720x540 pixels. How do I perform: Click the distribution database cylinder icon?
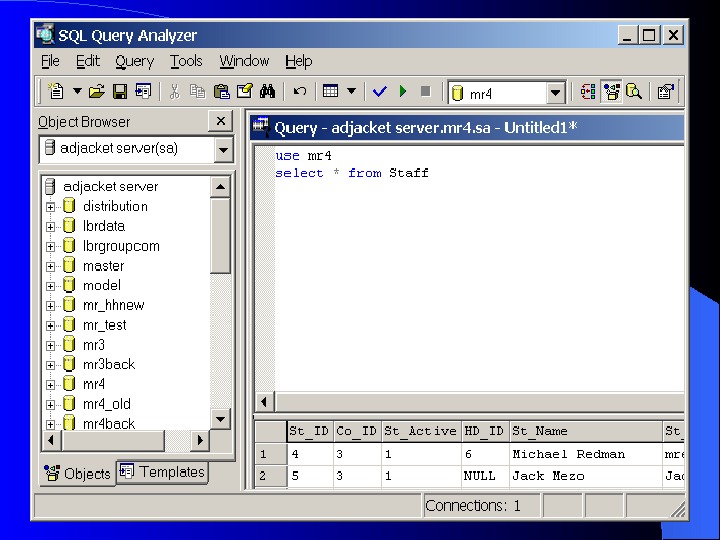(x=69, y=206)
